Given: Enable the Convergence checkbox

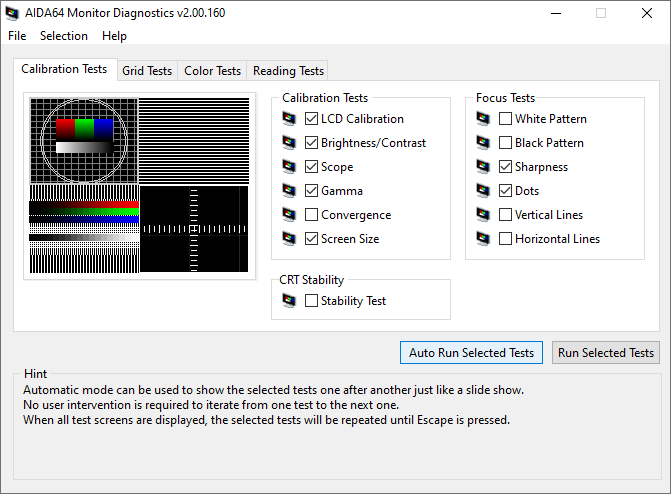Looking at the screenshot, I should tap(311, 214).
